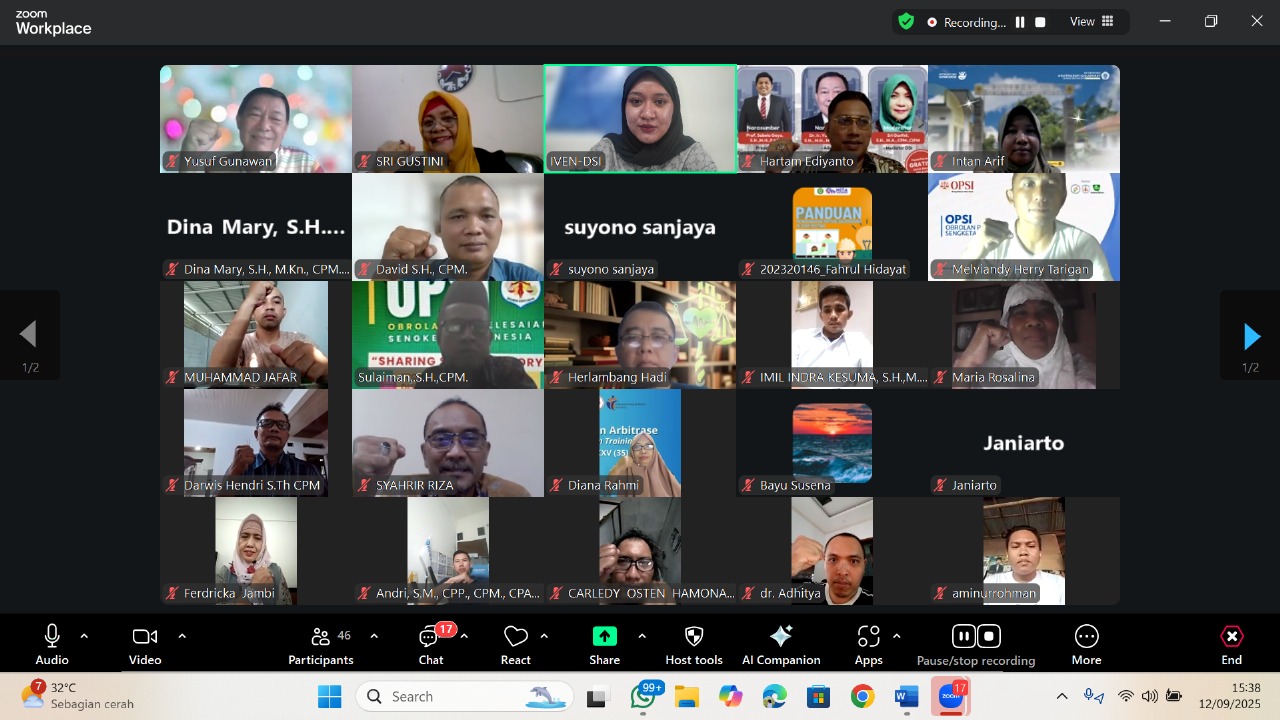Go to next page of participants

pyautogui.click(x=1250, y=337)
